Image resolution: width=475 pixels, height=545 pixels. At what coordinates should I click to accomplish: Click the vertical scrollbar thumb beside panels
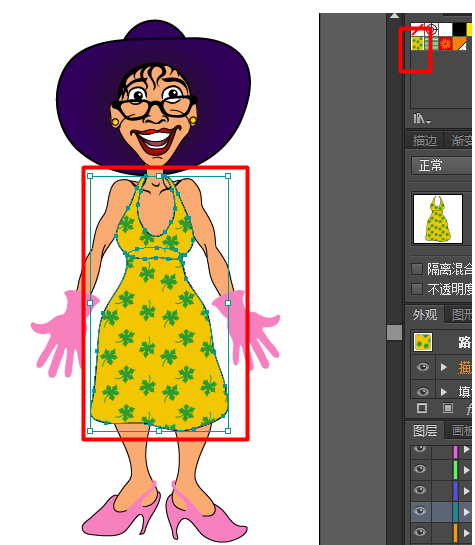point(394,332)
